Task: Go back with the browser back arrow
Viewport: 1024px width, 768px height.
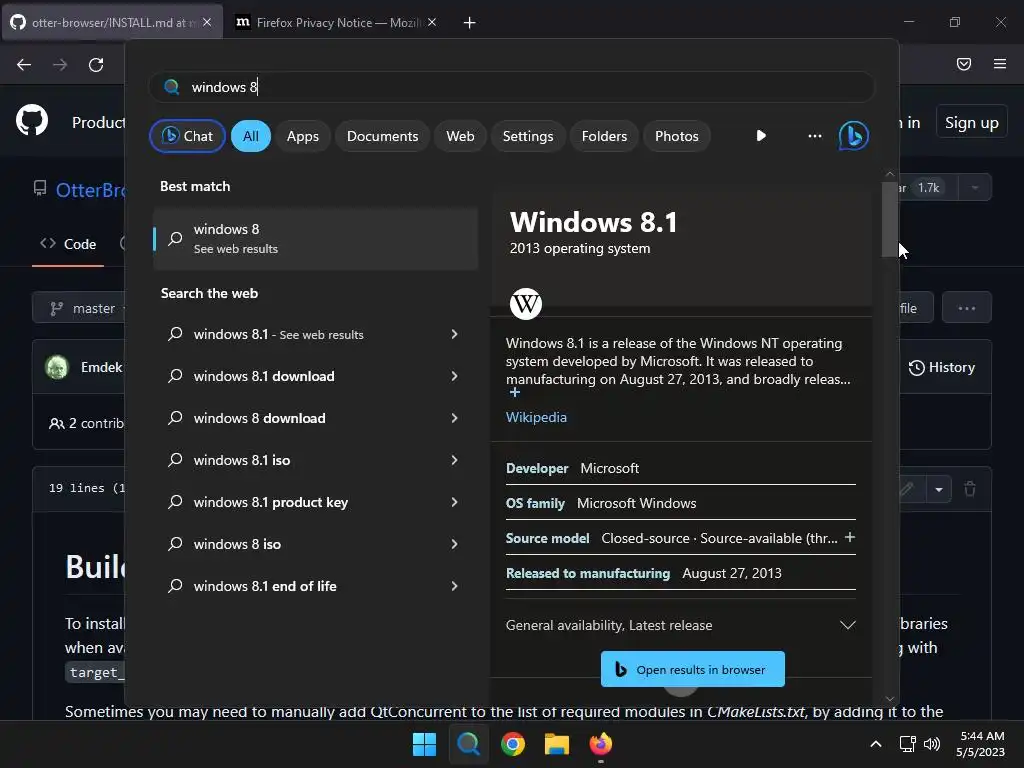Action: (x=24, y=64)
